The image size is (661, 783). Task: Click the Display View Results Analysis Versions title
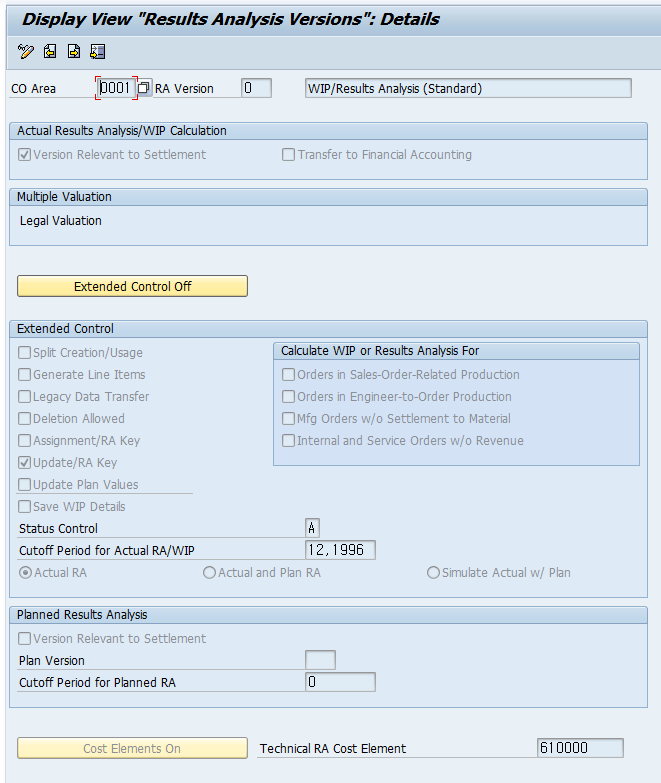click(x=230, y=19)
